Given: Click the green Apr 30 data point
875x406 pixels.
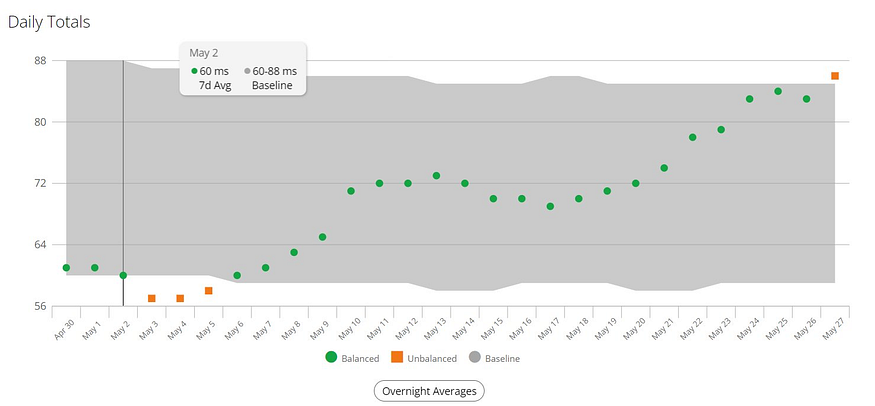Looking at the screenshot, I should 66,268.
